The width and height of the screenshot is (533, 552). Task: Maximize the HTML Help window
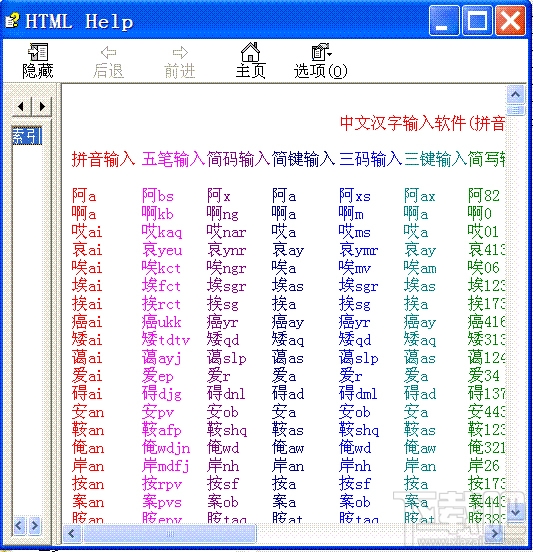tap(477, 20)
